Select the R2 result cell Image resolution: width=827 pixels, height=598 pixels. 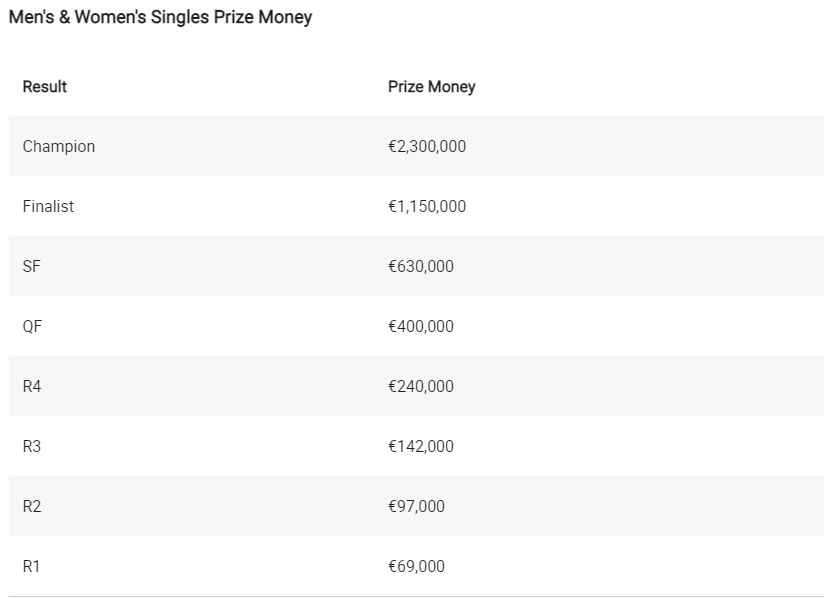[x=32, y=507]
